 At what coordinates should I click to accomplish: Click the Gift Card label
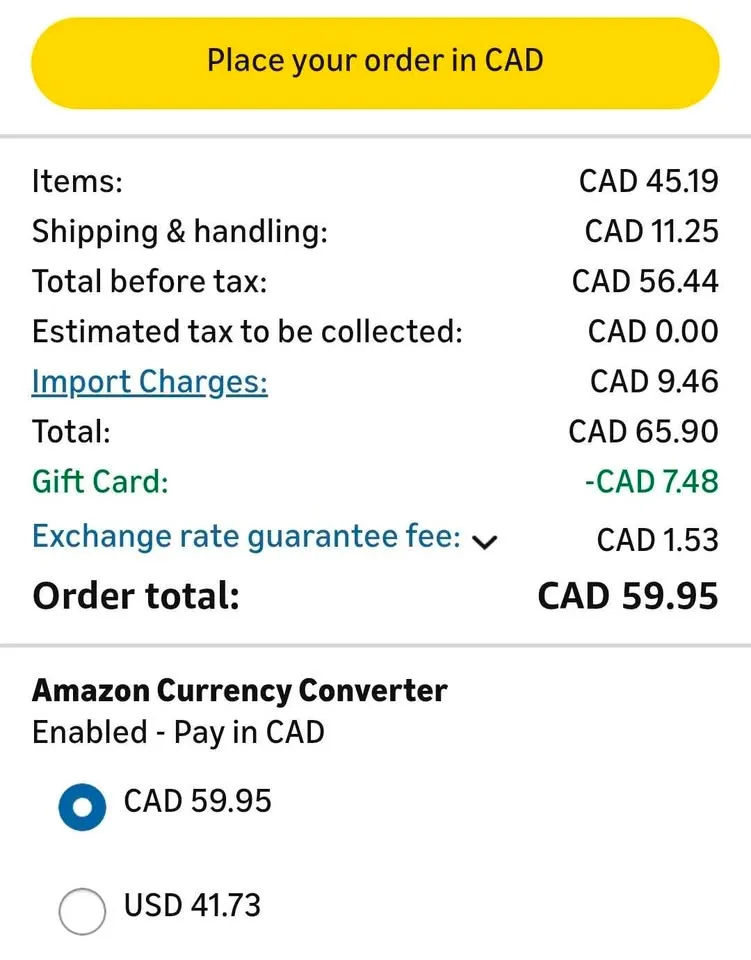(x=100, y=482)
